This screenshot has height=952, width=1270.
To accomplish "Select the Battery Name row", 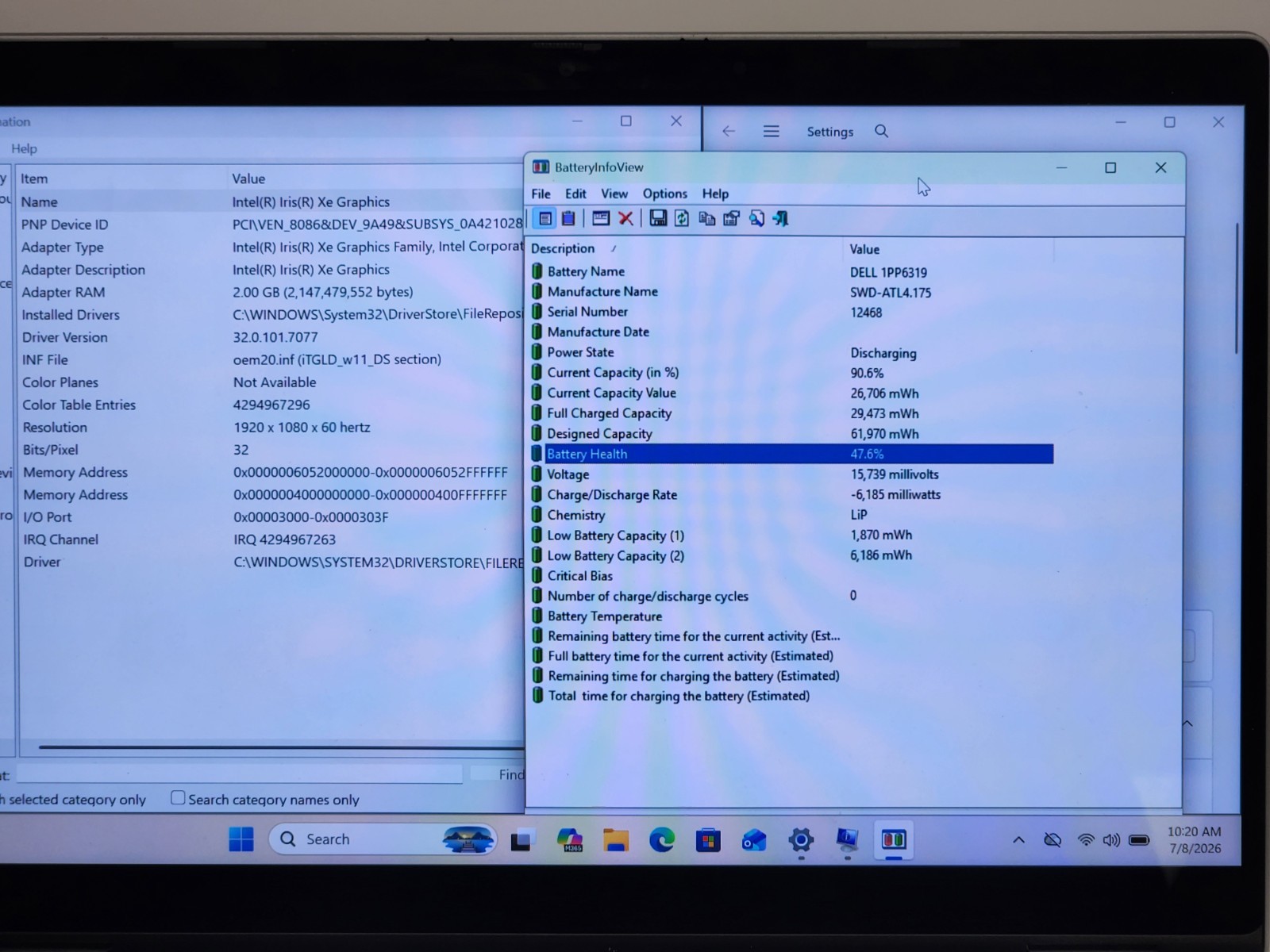I will pyautogui.click(x=791, y=271).
